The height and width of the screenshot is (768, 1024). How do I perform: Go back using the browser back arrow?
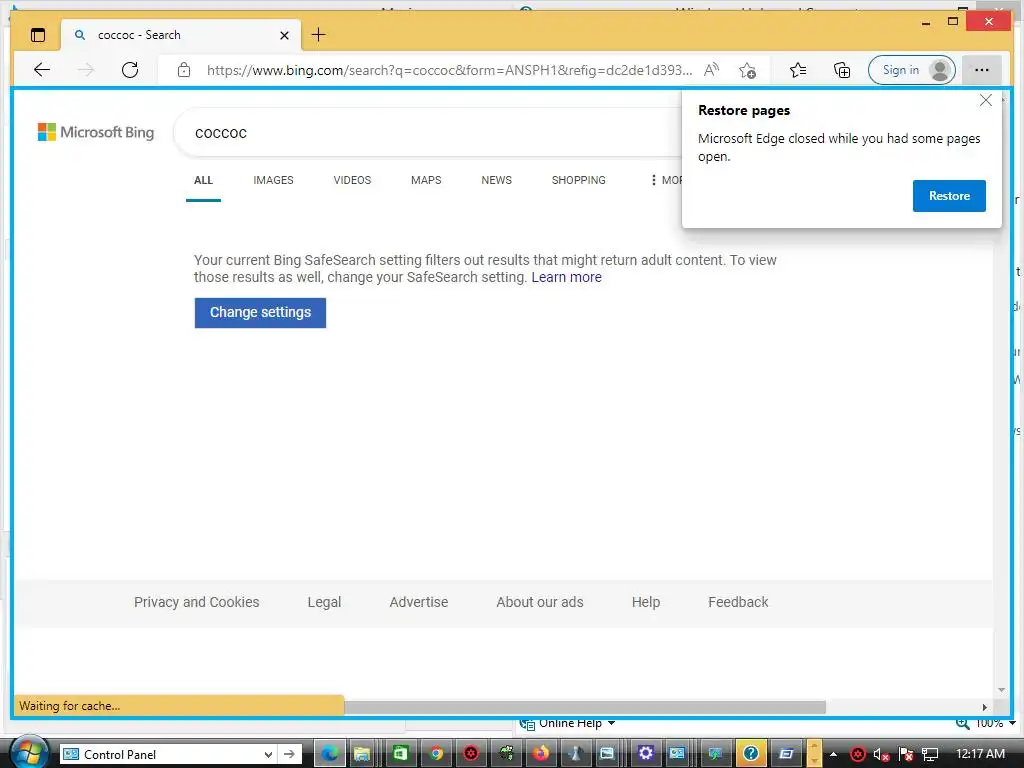42,70
